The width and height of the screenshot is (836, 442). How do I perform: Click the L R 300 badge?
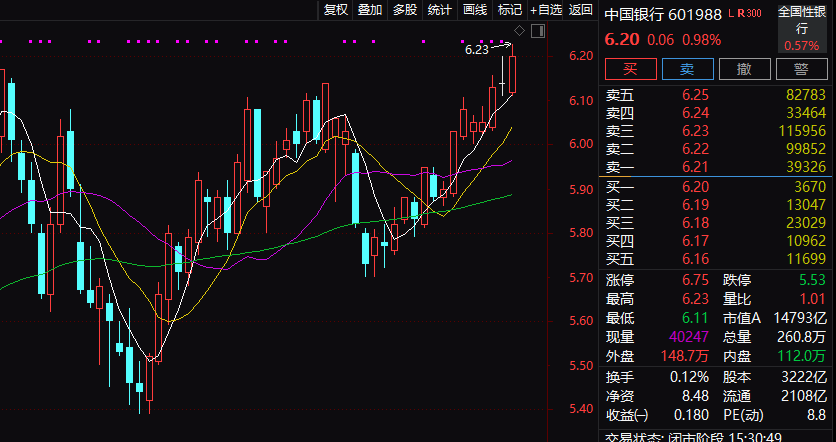(x=745, y=14)
